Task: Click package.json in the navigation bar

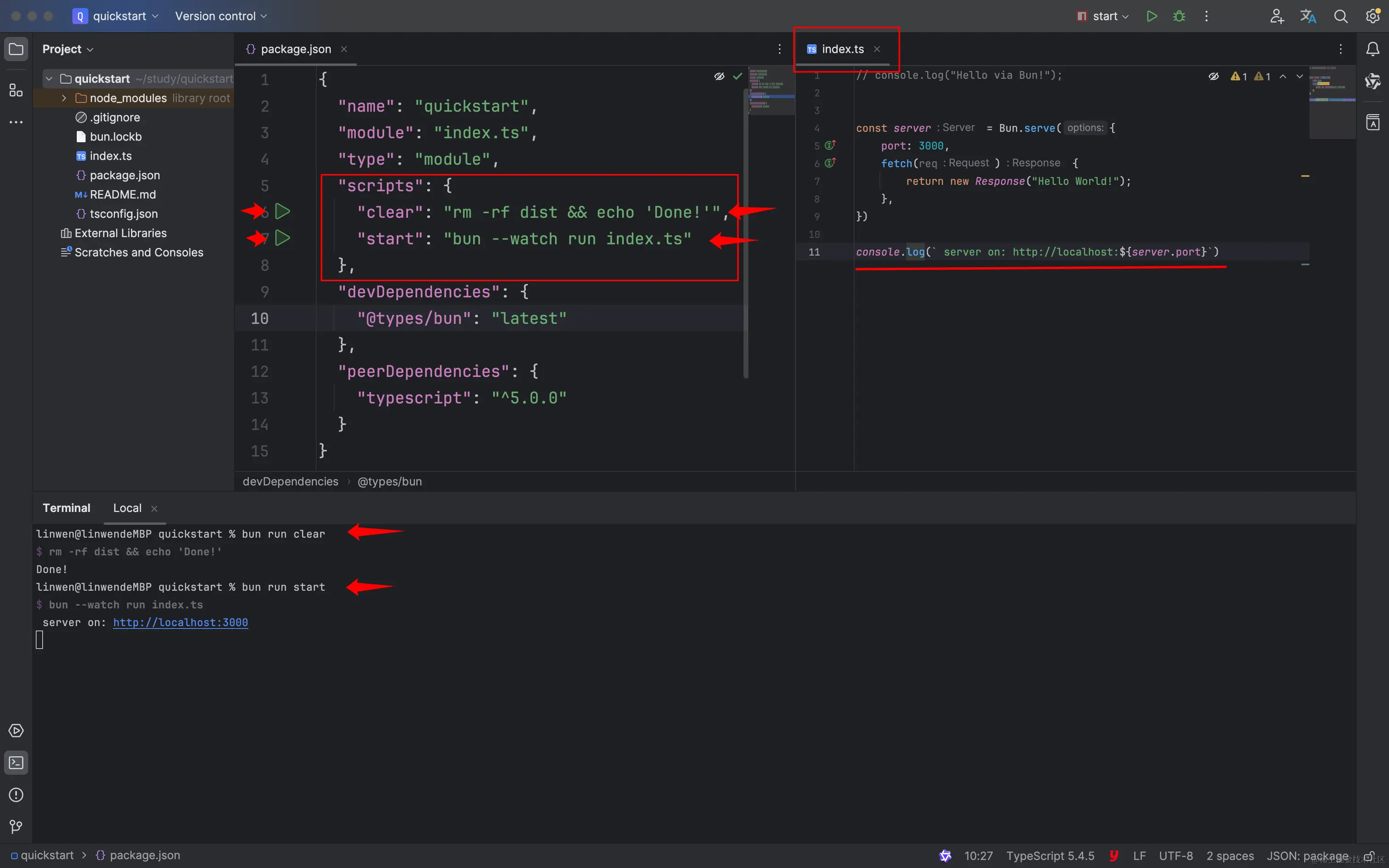Action: click(x=138, y=855)
